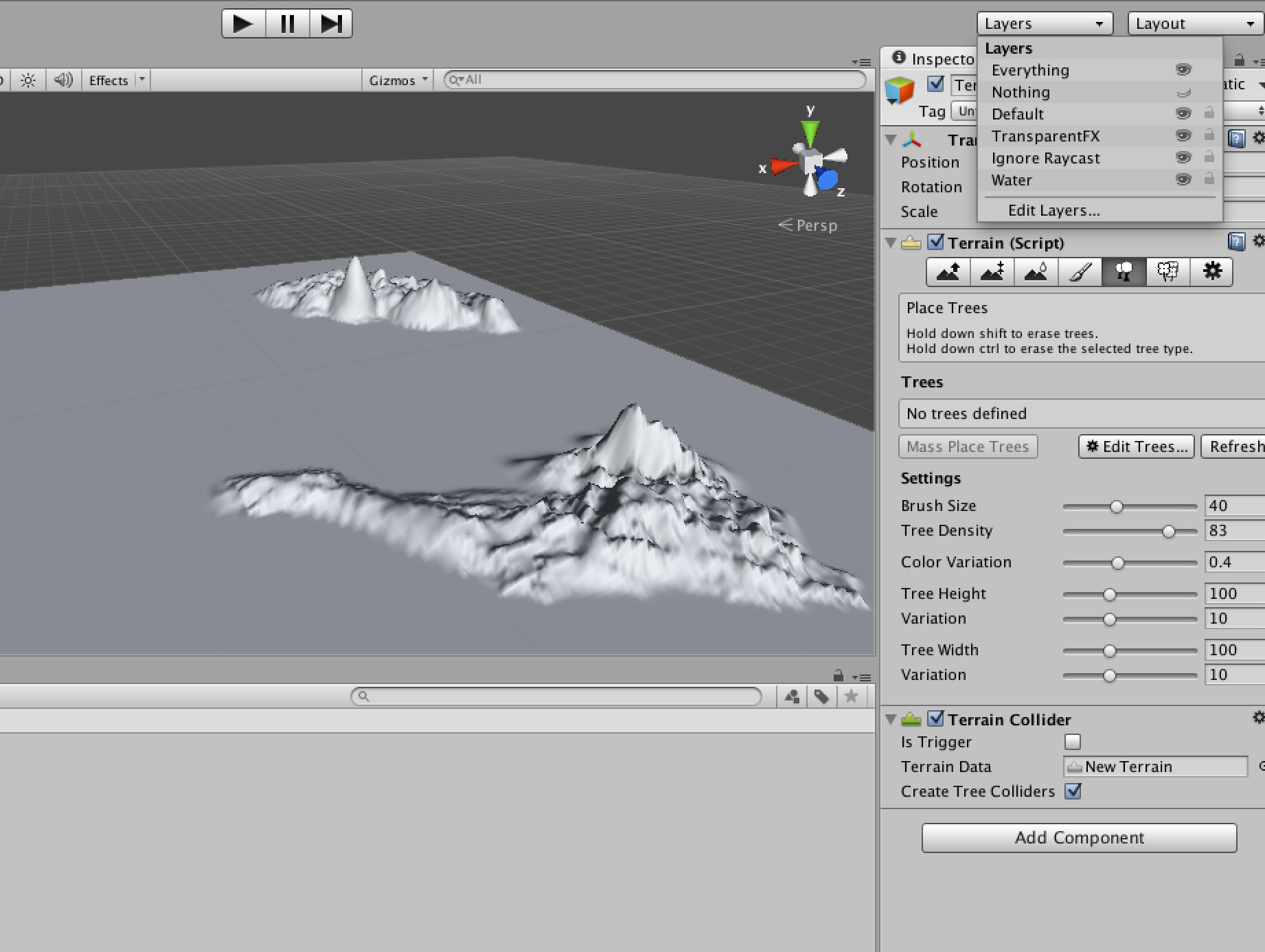Toggle lock for Default layer
The width and height of the screenshot is (1265, 952).
[1209, 113]
